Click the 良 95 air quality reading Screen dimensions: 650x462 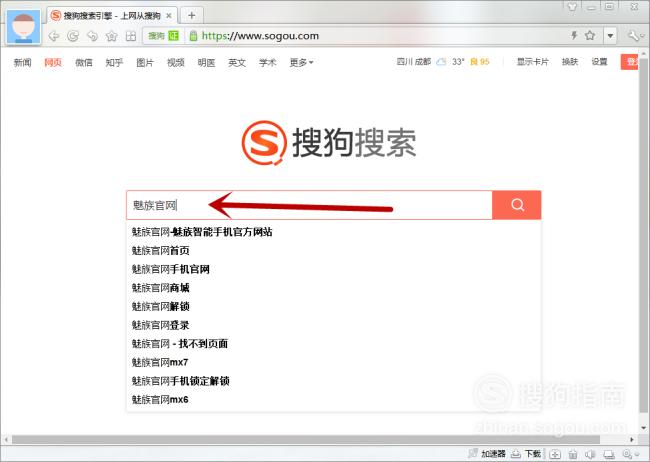(x=480, y=62)
